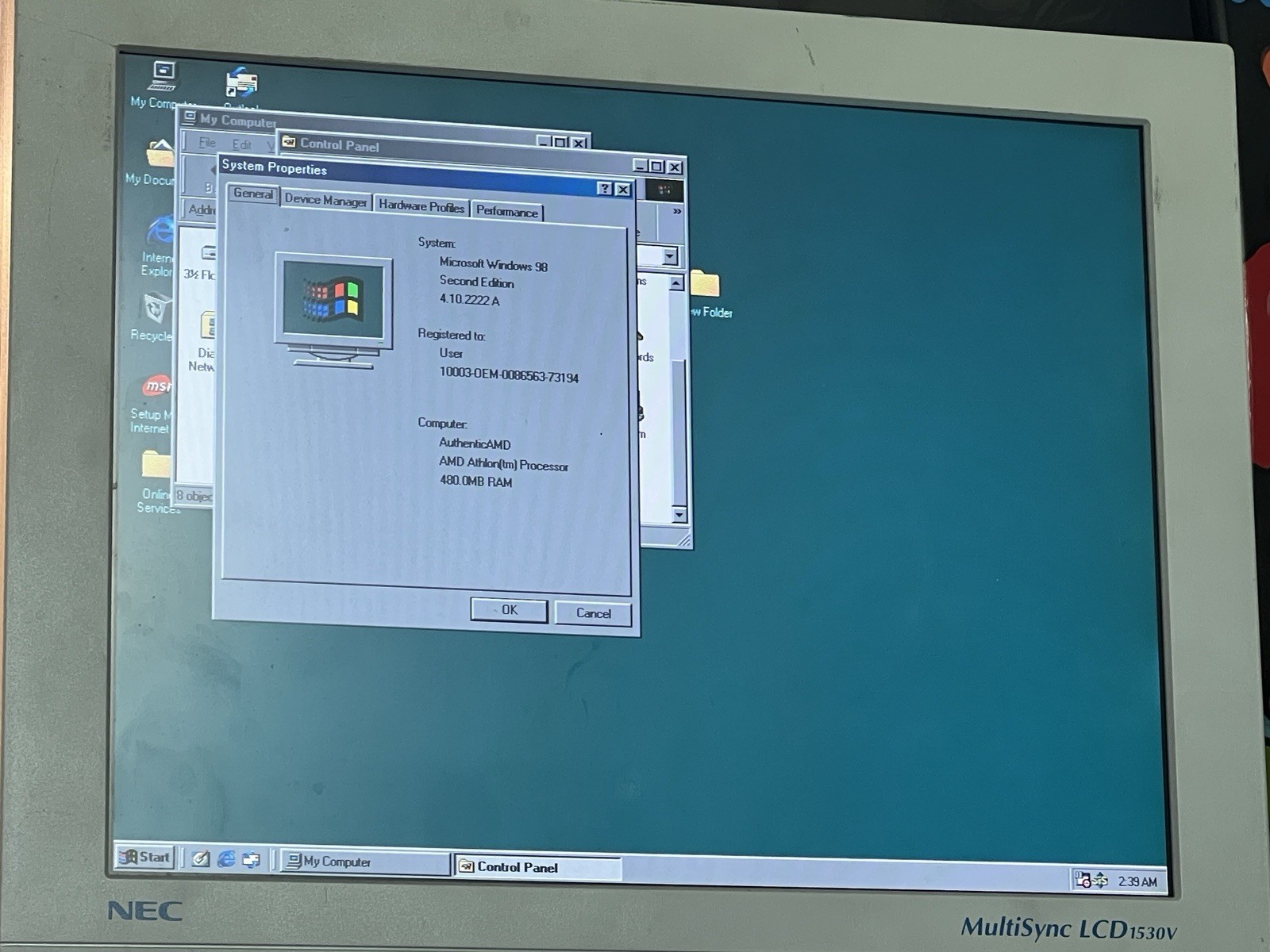Viewport: 1270px width, 952px height.
Task: Click the 'AuthenticAMD' text
Action: point(475,444)
